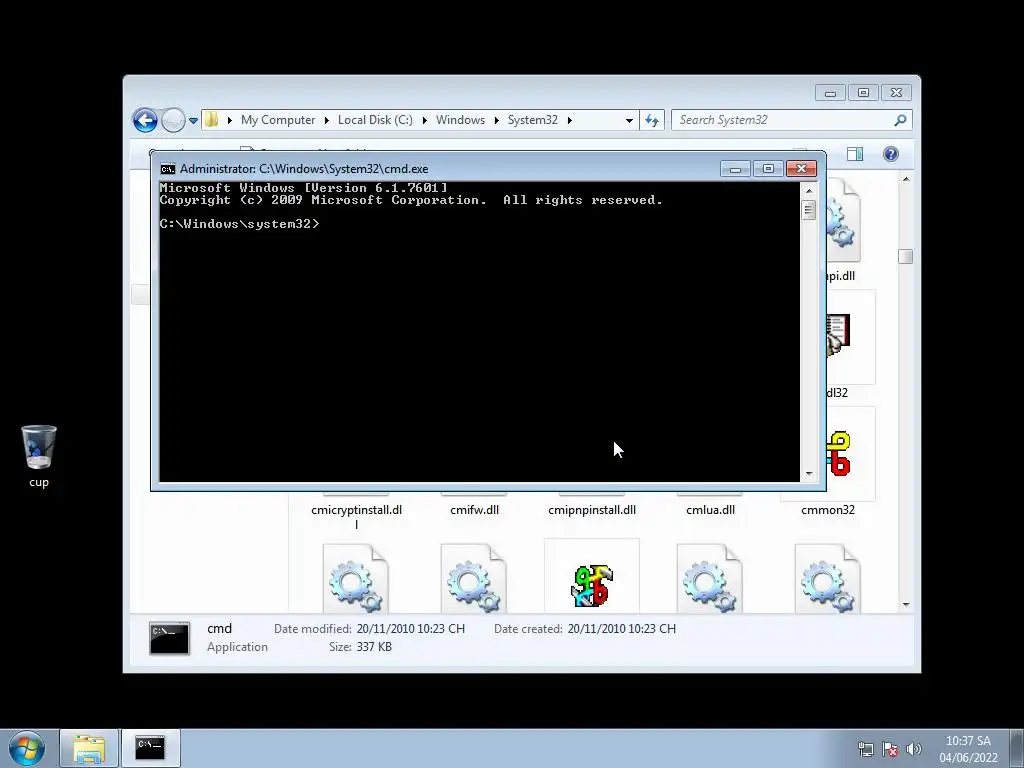Open the Recycle Bin named cup on desktop
This screenshot has width=1024, height=768.
tap(39, 456)
